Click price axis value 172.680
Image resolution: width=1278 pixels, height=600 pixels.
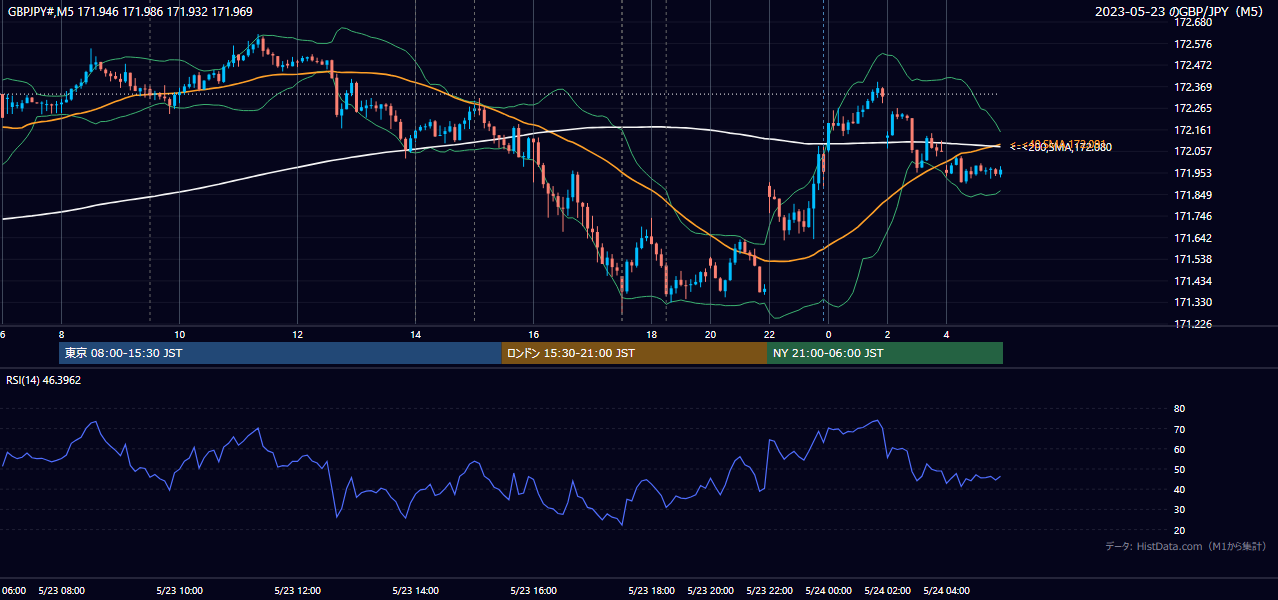1194,22
